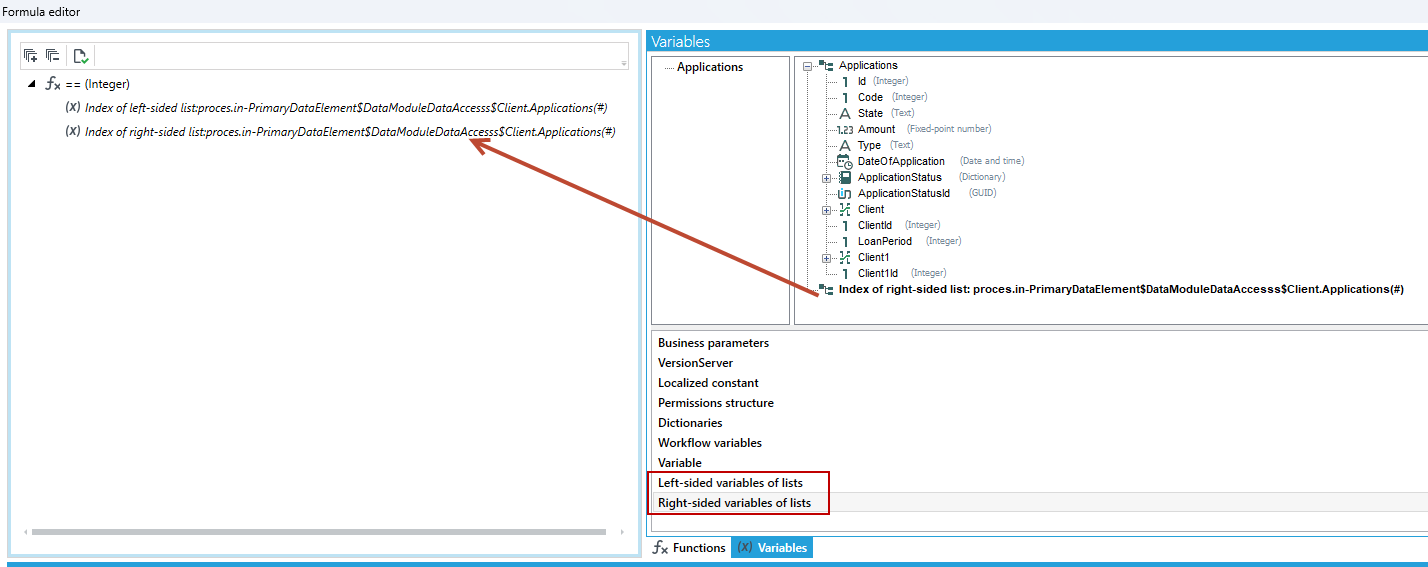Click the expand all formula nodes icon
This screenshot has height=567, width=1428.
coord(31,56)
